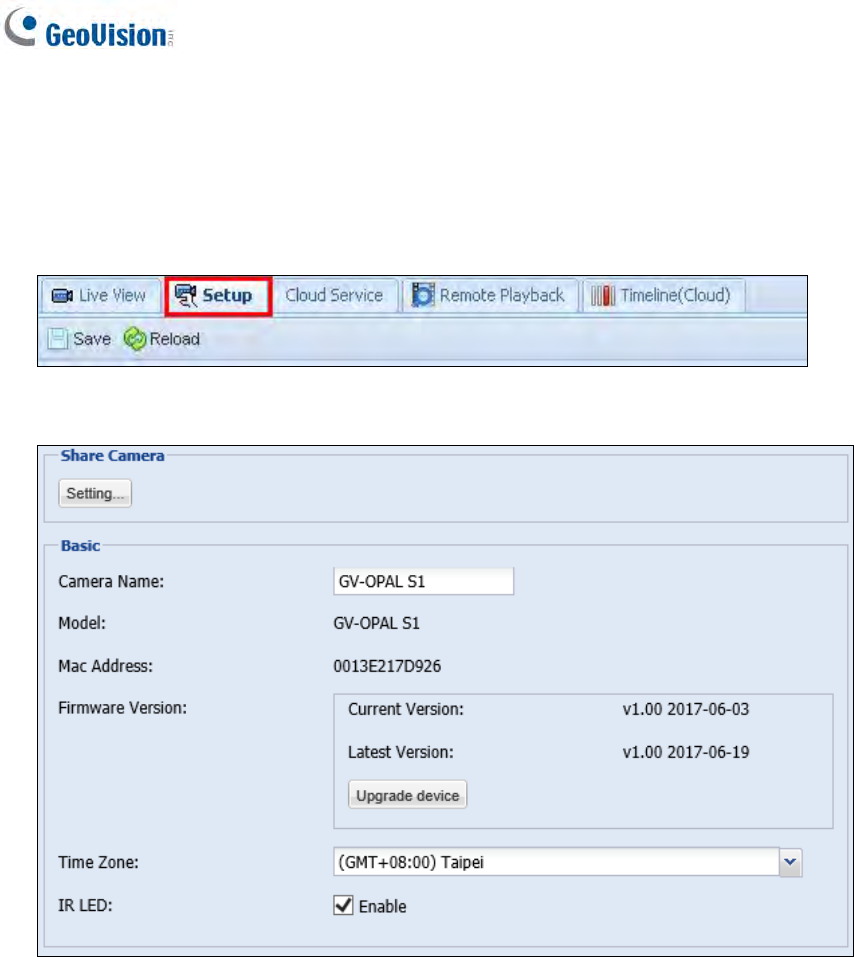The image size is (854, 957).
Task: Click Mac Address value 0013E217D926
Action: click(387, 666)
